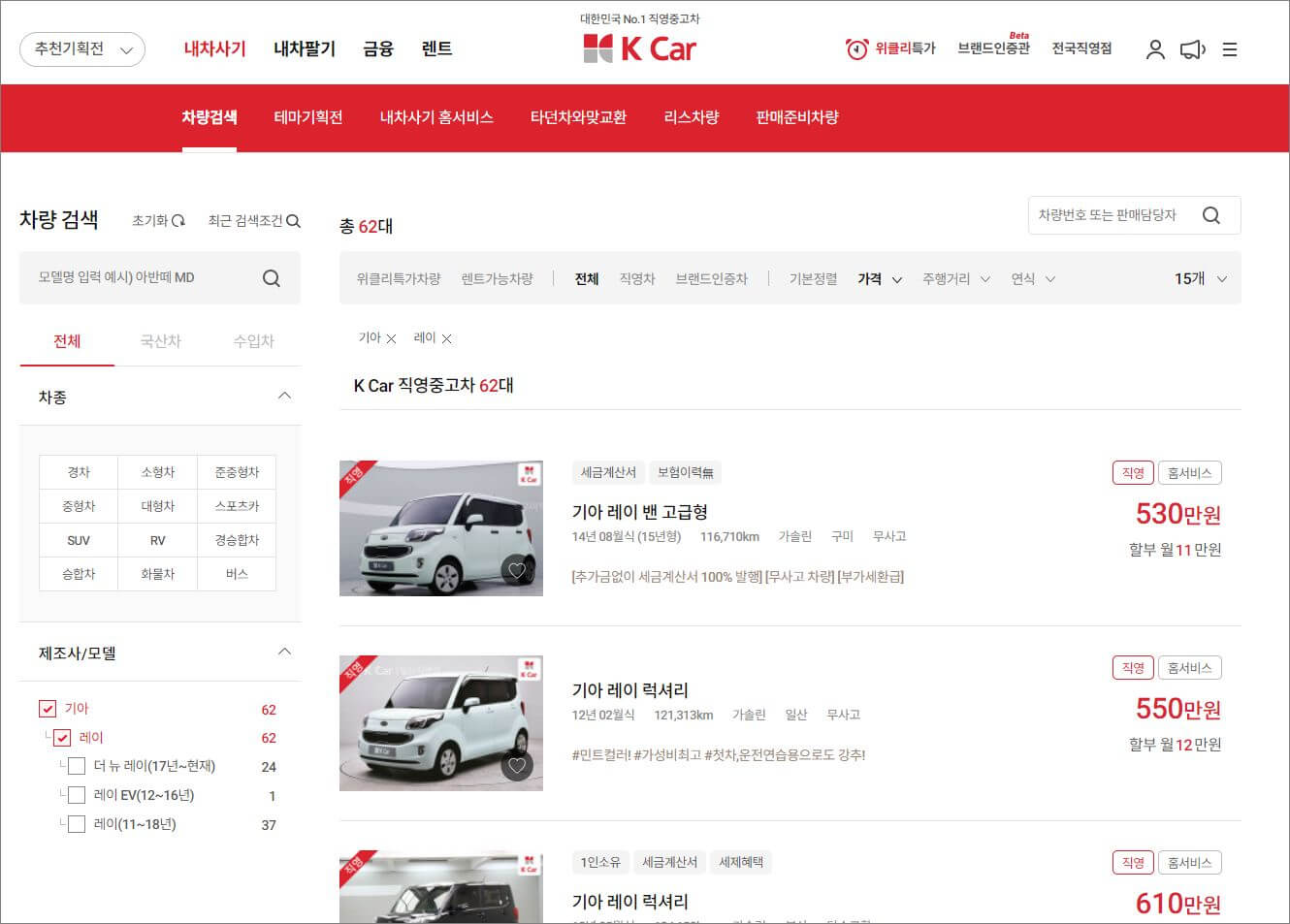This screenshot has width=1290, height=924.
Task: Click the reset (초기화) refresh icon
Action: [x=178, y=221]
